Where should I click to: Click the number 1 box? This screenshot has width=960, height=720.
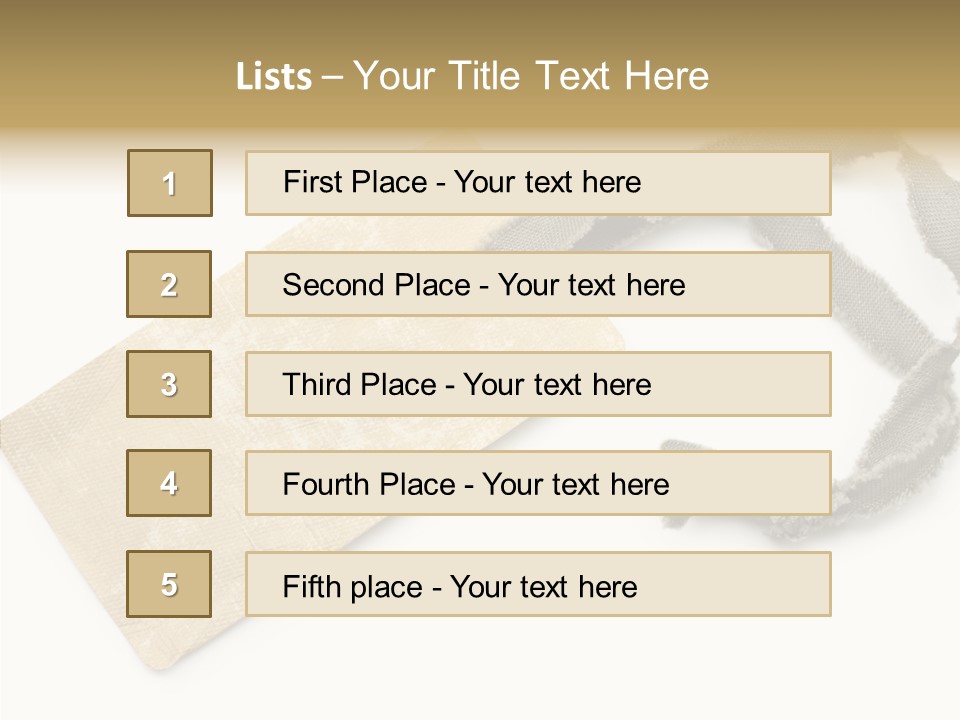[170, 183]
